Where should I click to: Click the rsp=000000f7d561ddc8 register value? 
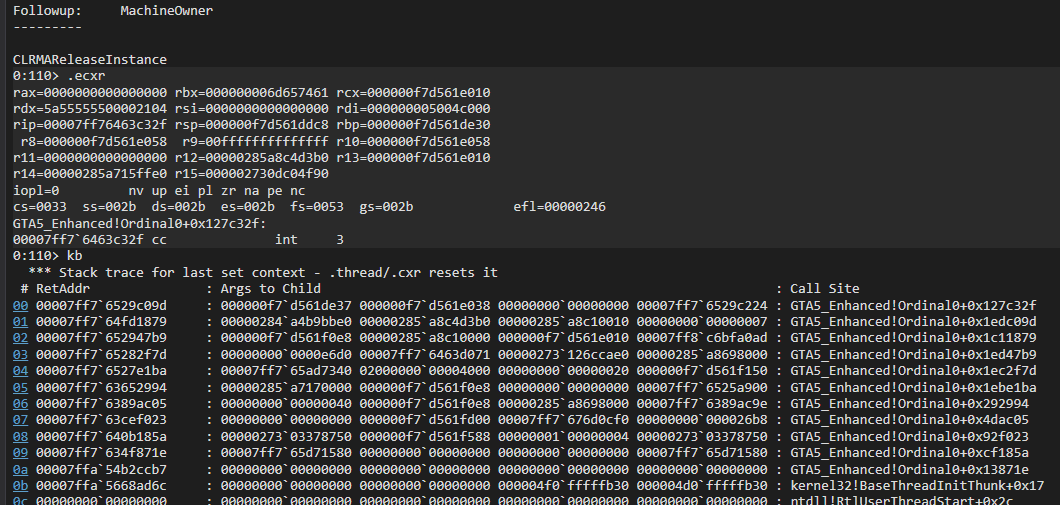pyautogui.click(x=251, y=125)
